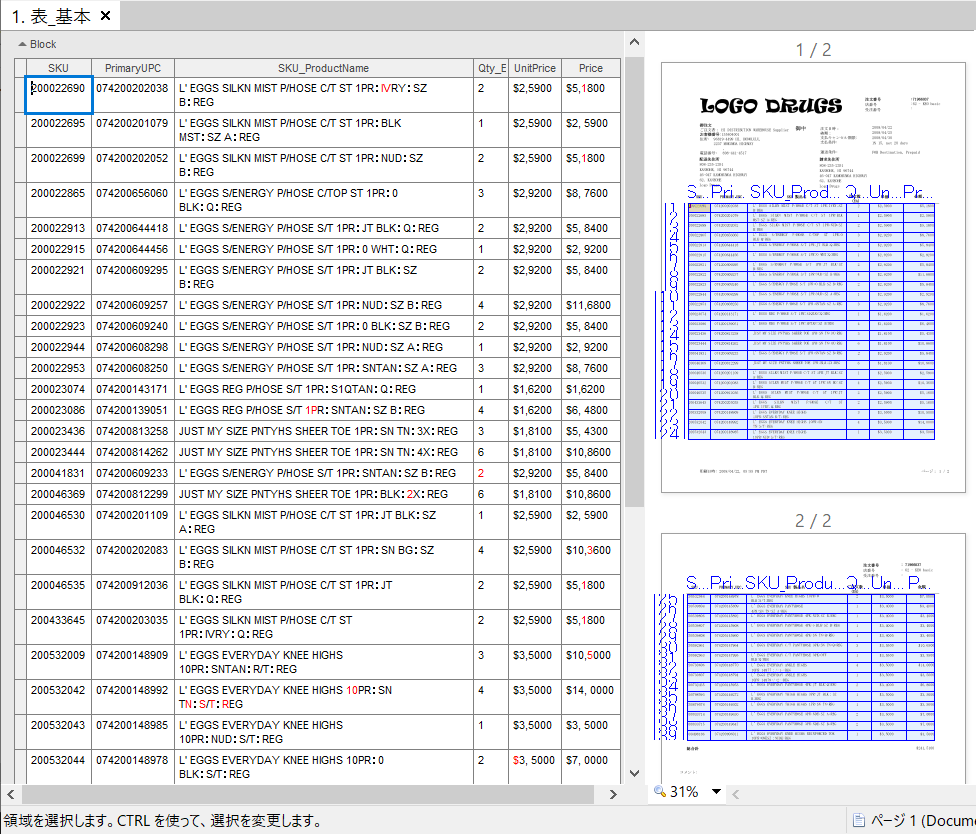Select SKU cell 200023074
976x834 pixels.
coord(59,389)
